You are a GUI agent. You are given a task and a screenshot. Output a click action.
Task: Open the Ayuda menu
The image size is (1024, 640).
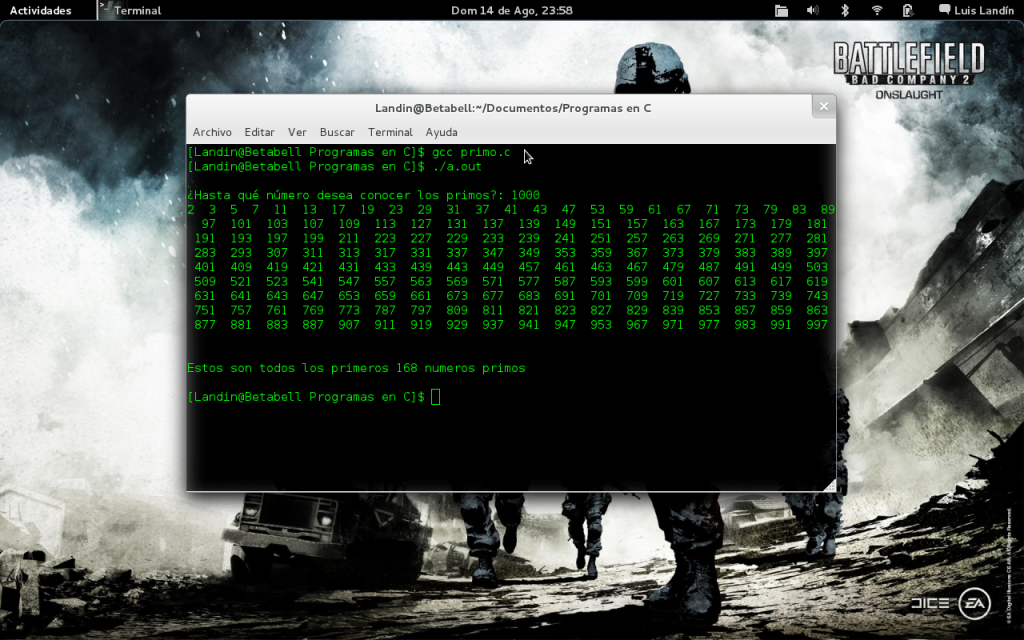pos(441,132)
